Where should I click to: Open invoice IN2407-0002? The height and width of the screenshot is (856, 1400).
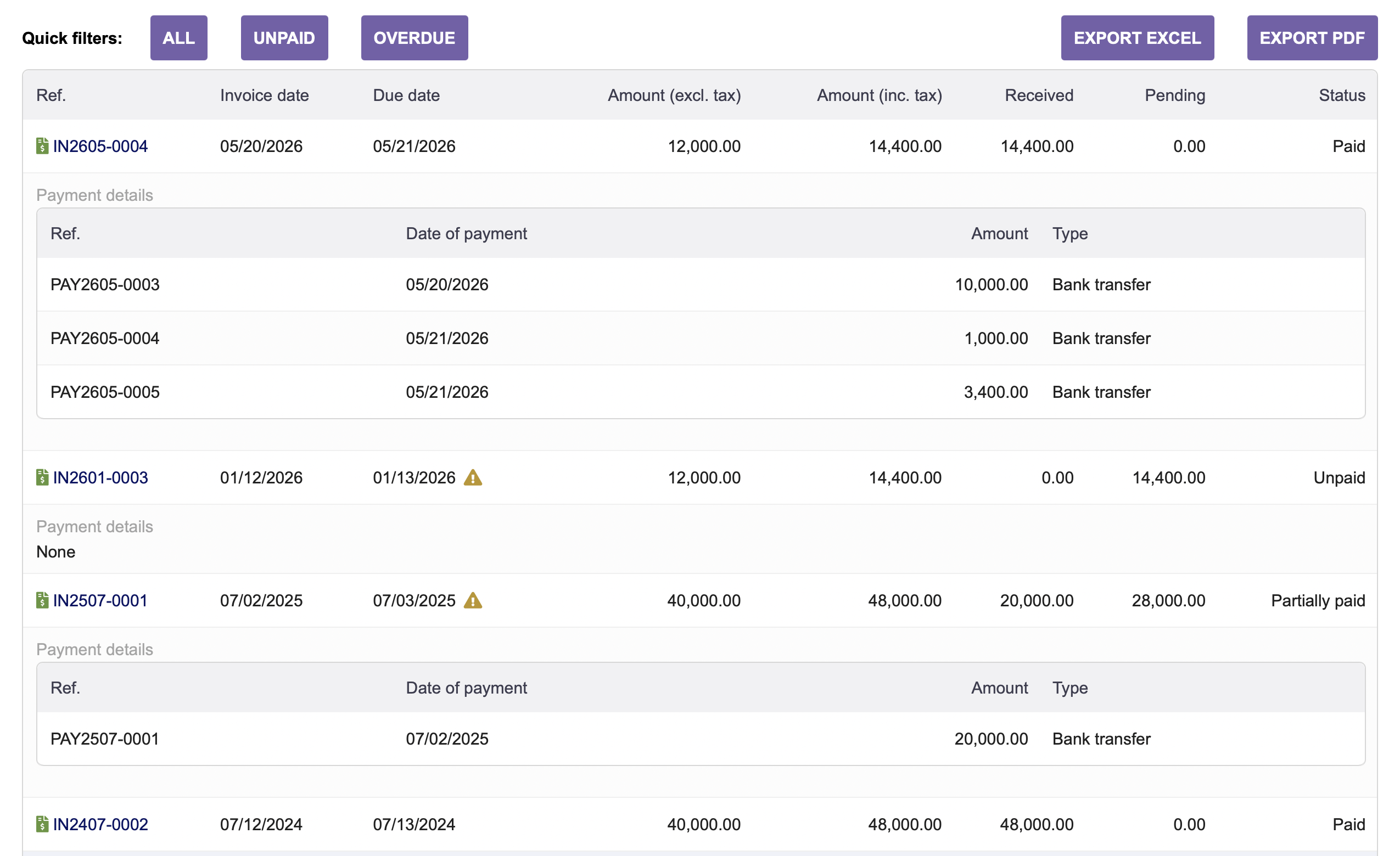(100, 824)
